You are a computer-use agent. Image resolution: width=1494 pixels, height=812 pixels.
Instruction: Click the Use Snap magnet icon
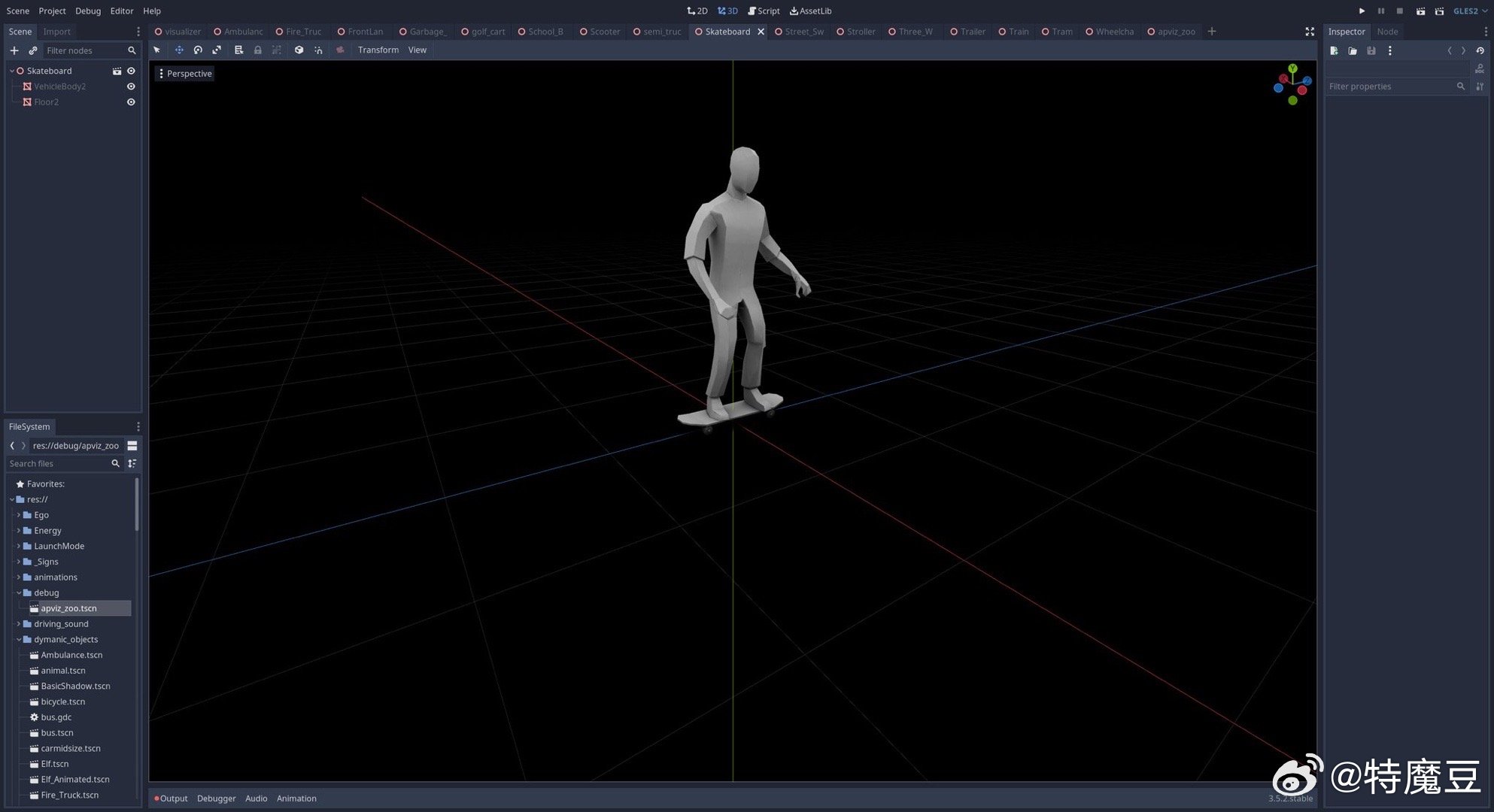[x=318, y=50]
